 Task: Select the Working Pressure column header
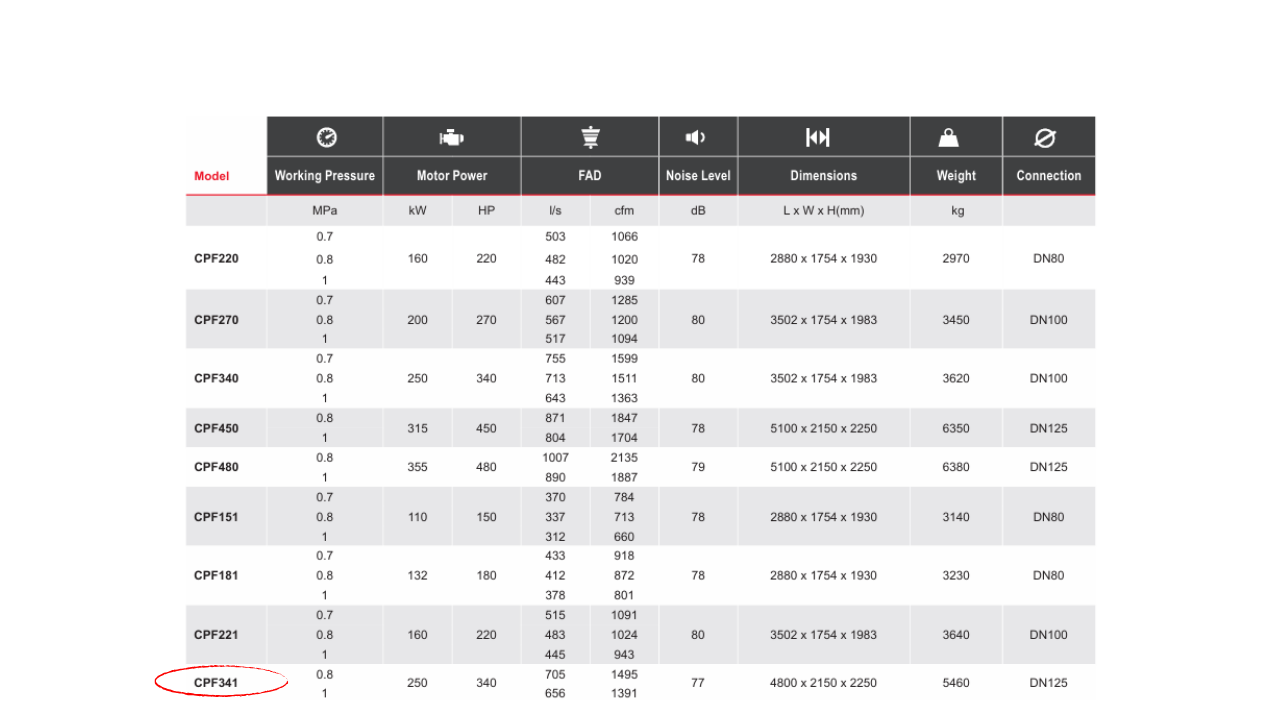325,175
